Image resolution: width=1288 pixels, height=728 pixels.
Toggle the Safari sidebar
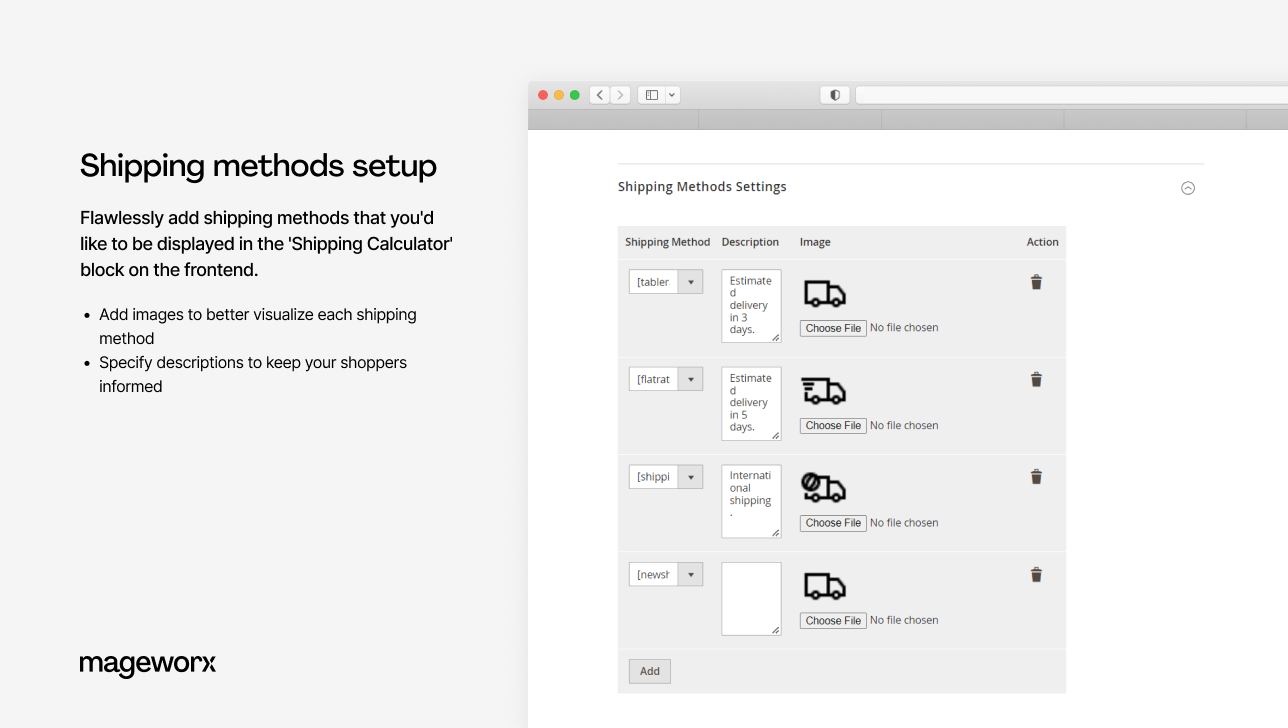coord(649,94)
